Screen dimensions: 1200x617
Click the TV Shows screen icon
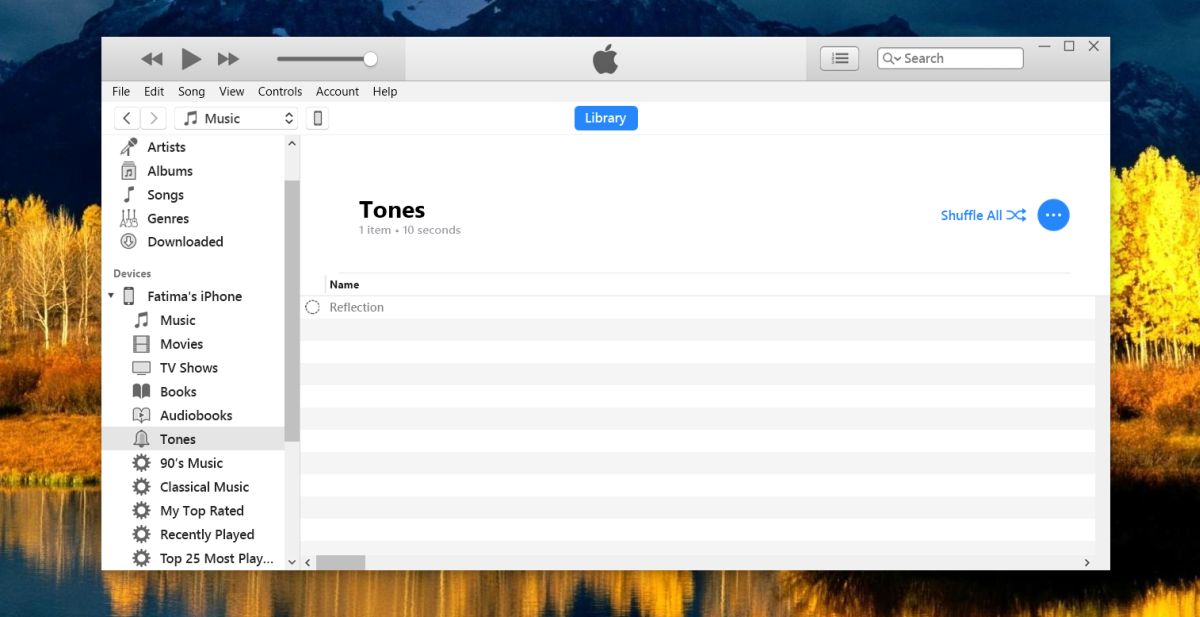tap(141, 368)
